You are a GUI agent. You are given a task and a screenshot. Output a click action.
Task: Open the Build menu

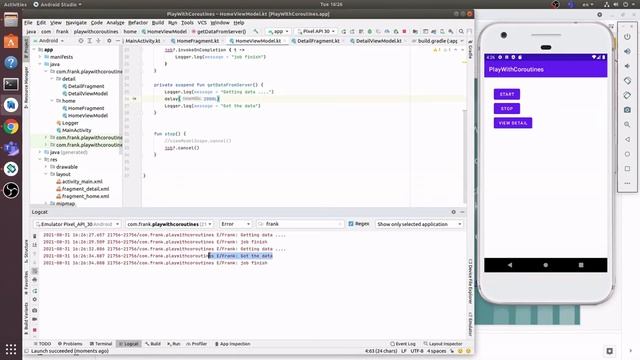(x=158, y=22)
